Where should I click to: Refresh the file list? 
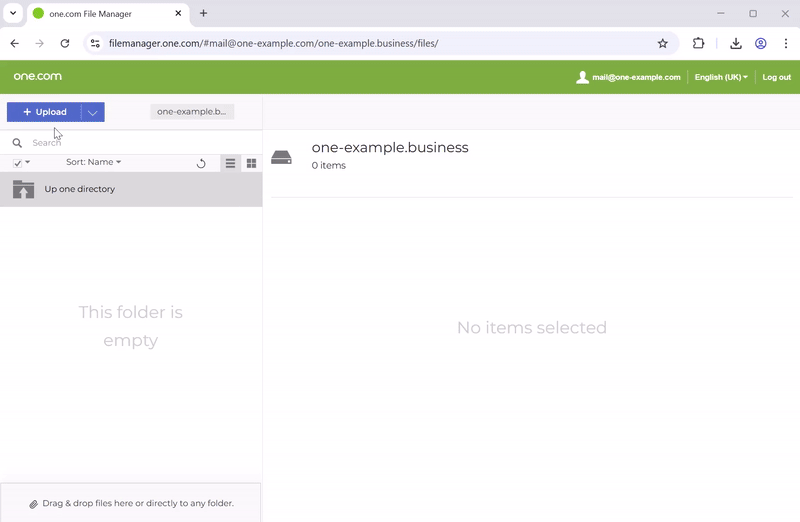pyautogui.click(x=201, y=163)
